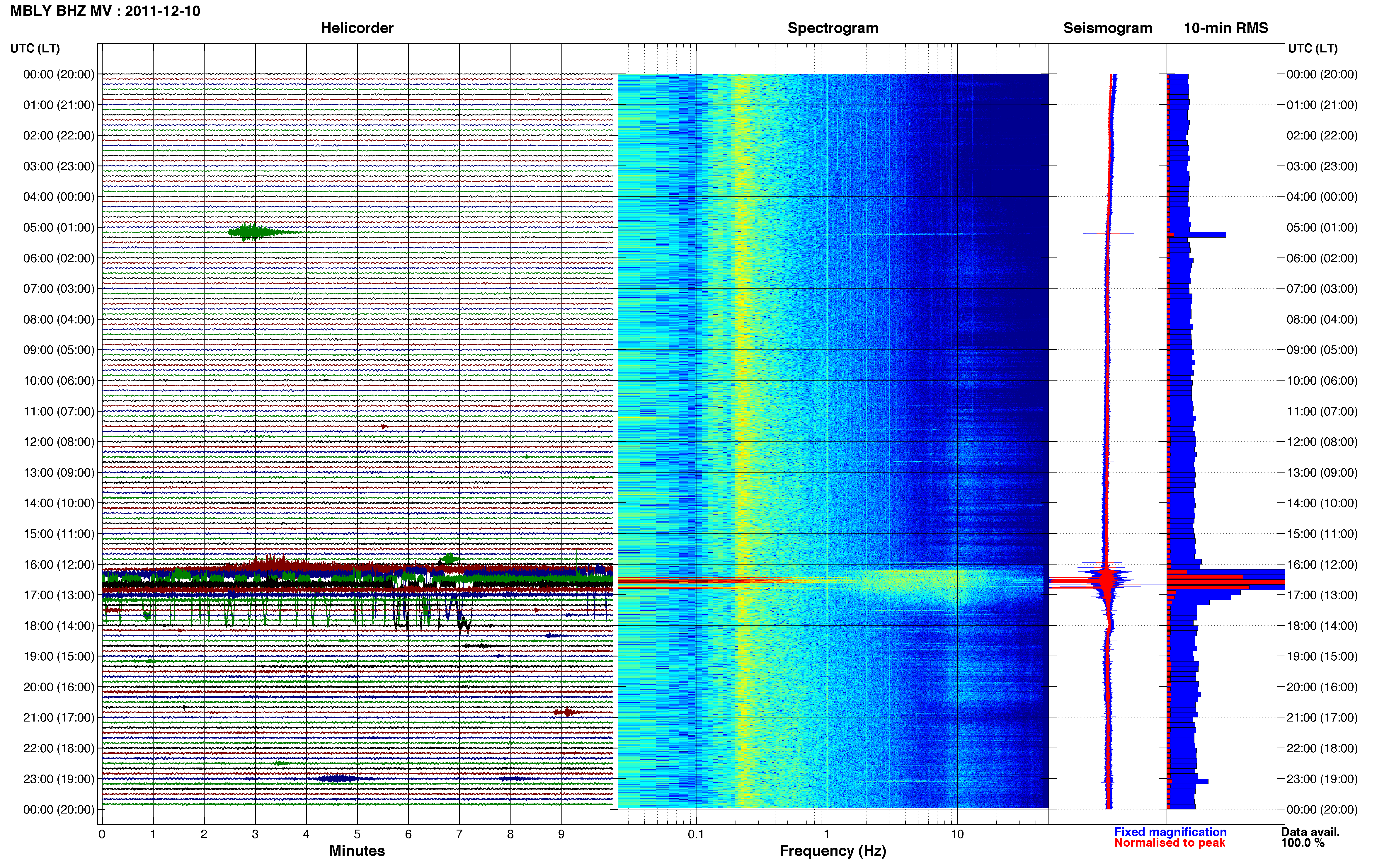The width and height of the screenshot is (1389, 868).
Task: Click minute tick '0' on Helicorder axis
Action: (102, 834)
